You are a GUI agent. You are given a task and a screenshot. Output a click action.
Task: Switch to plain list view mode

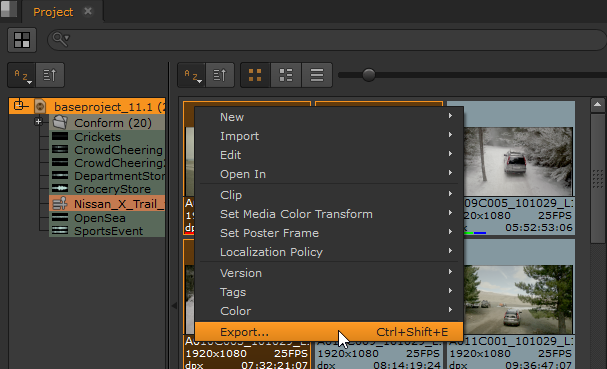(x=317, y=75)
